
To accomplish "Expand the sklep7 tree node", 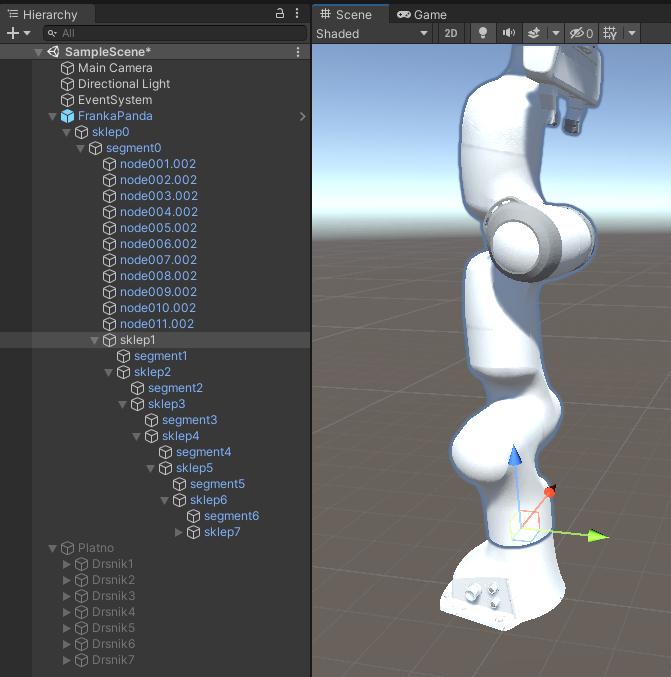I will pos(180,532).
